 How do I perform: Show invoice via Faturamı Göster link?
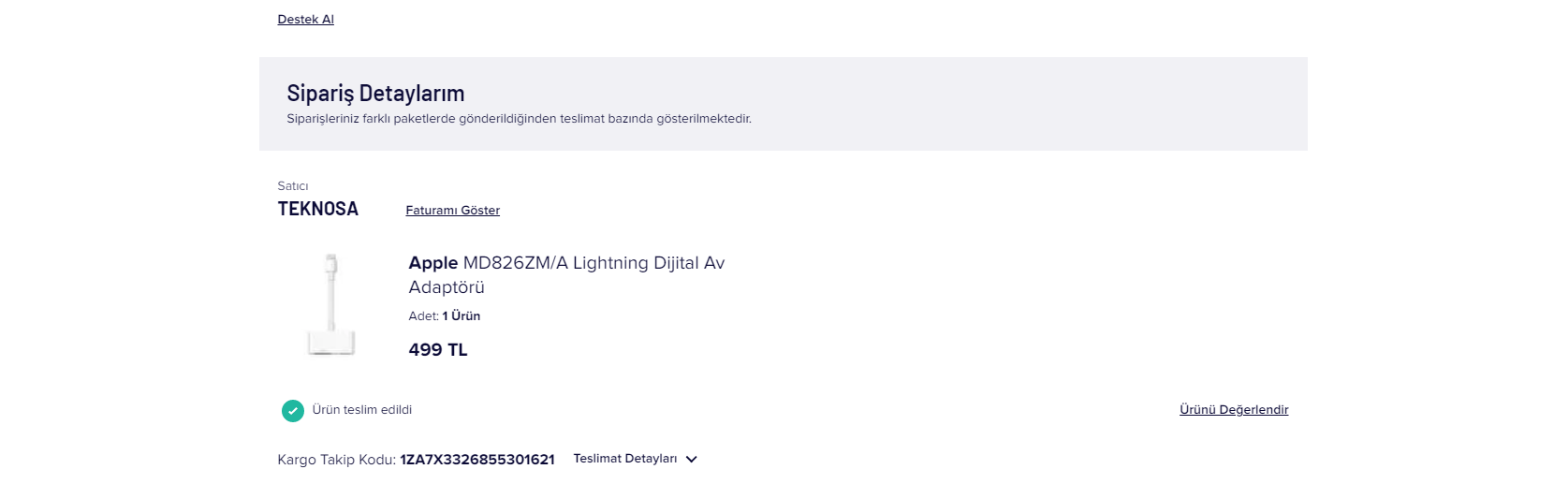[x=452, y=211]
